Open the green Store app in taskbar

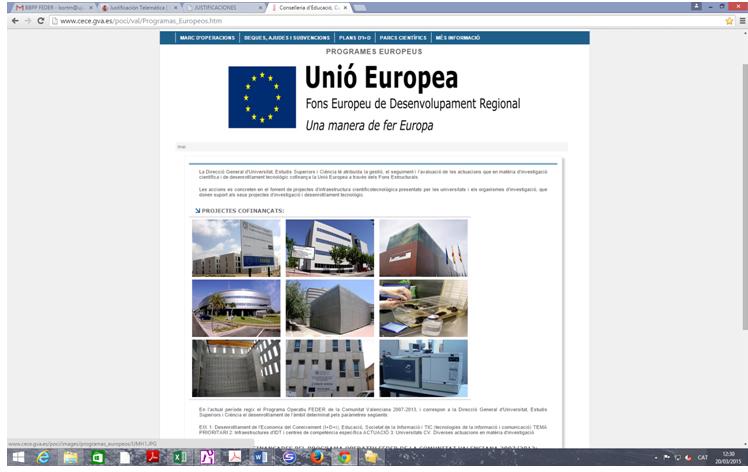[x=97, y=457]
